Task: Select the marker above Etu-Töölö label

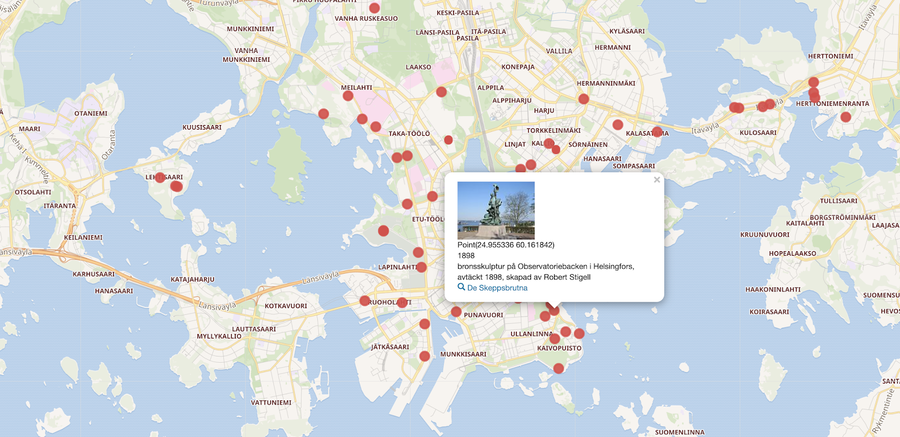Action: pyautogui.click(x=432, y=197)
